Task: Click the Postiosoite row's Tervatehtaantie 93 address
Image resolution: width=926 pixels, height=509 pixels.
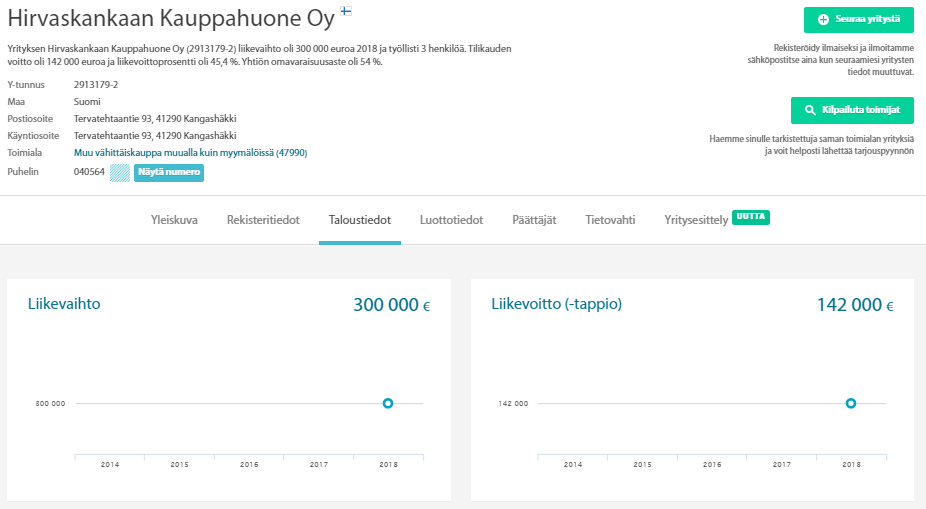Action: coord(155,119)
